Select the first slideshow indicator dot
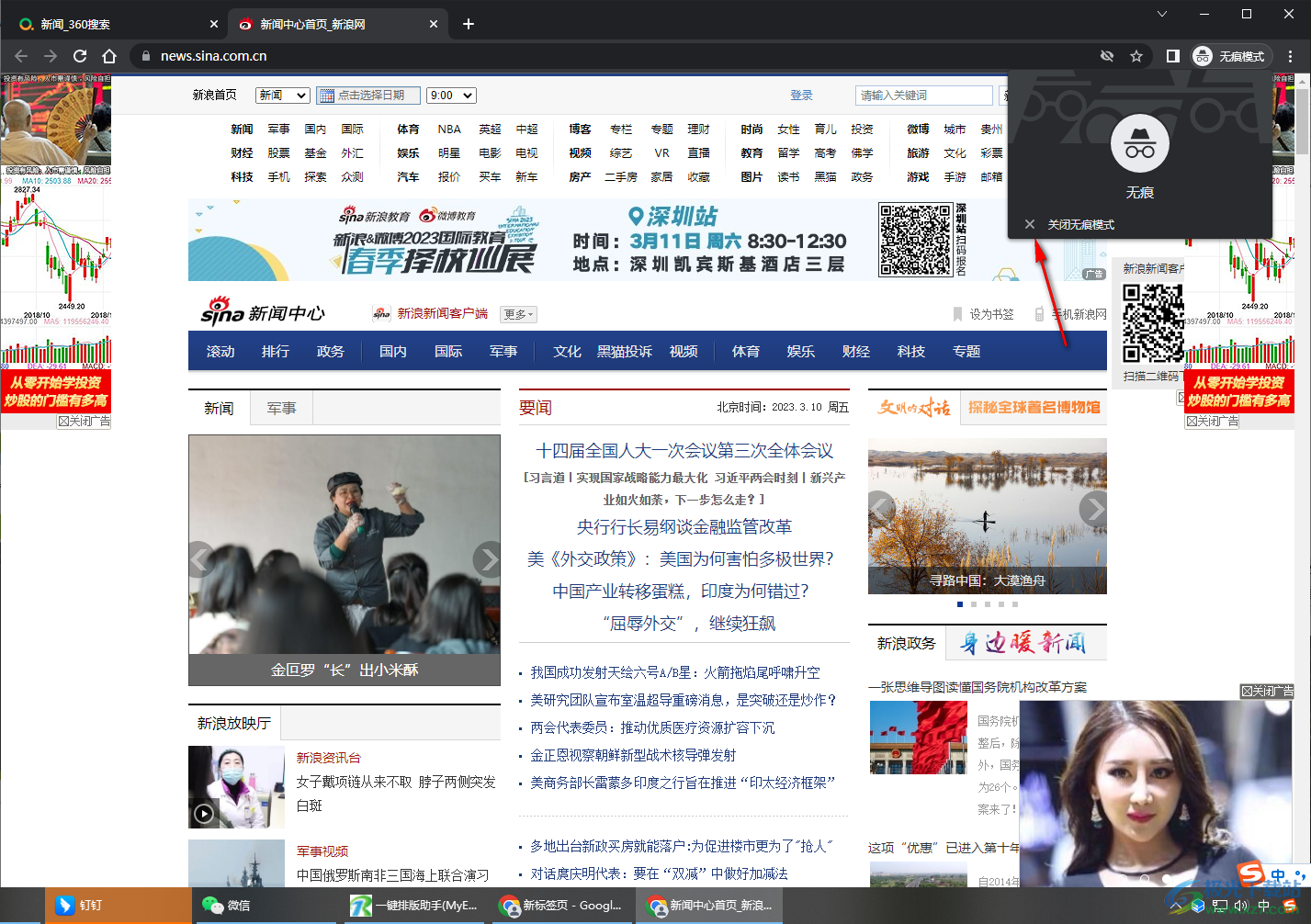 tap(960, 604)
